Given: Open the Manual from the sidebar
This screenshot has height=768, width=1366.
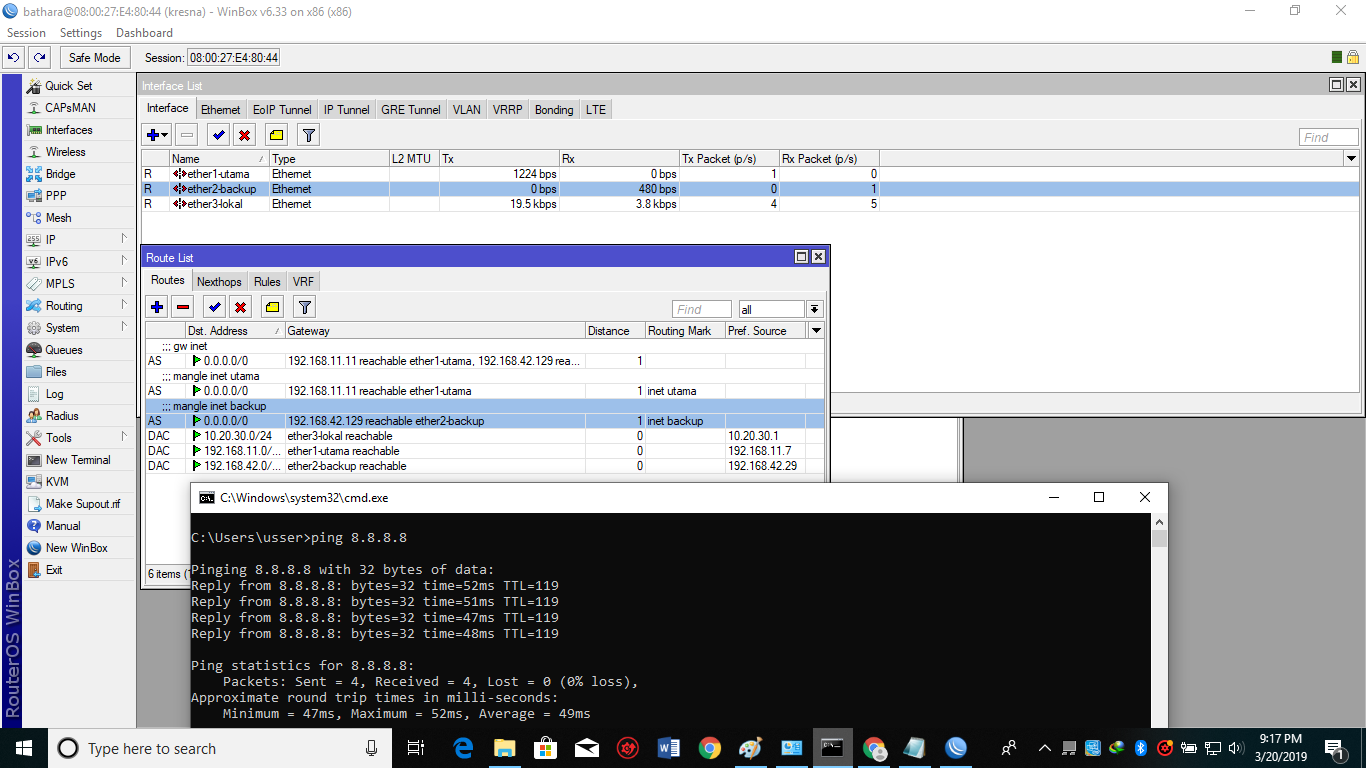Looking at the screenshot, I should pyautogui.click(x=61, y=525).
